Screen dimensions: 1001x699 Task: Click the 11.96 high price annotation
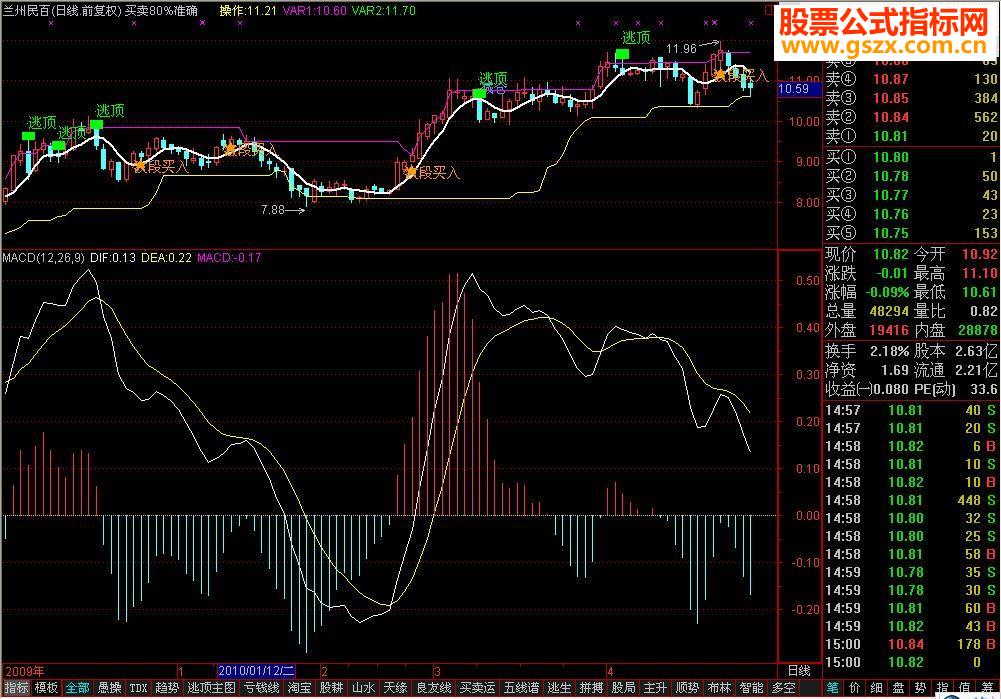[681, 49]
